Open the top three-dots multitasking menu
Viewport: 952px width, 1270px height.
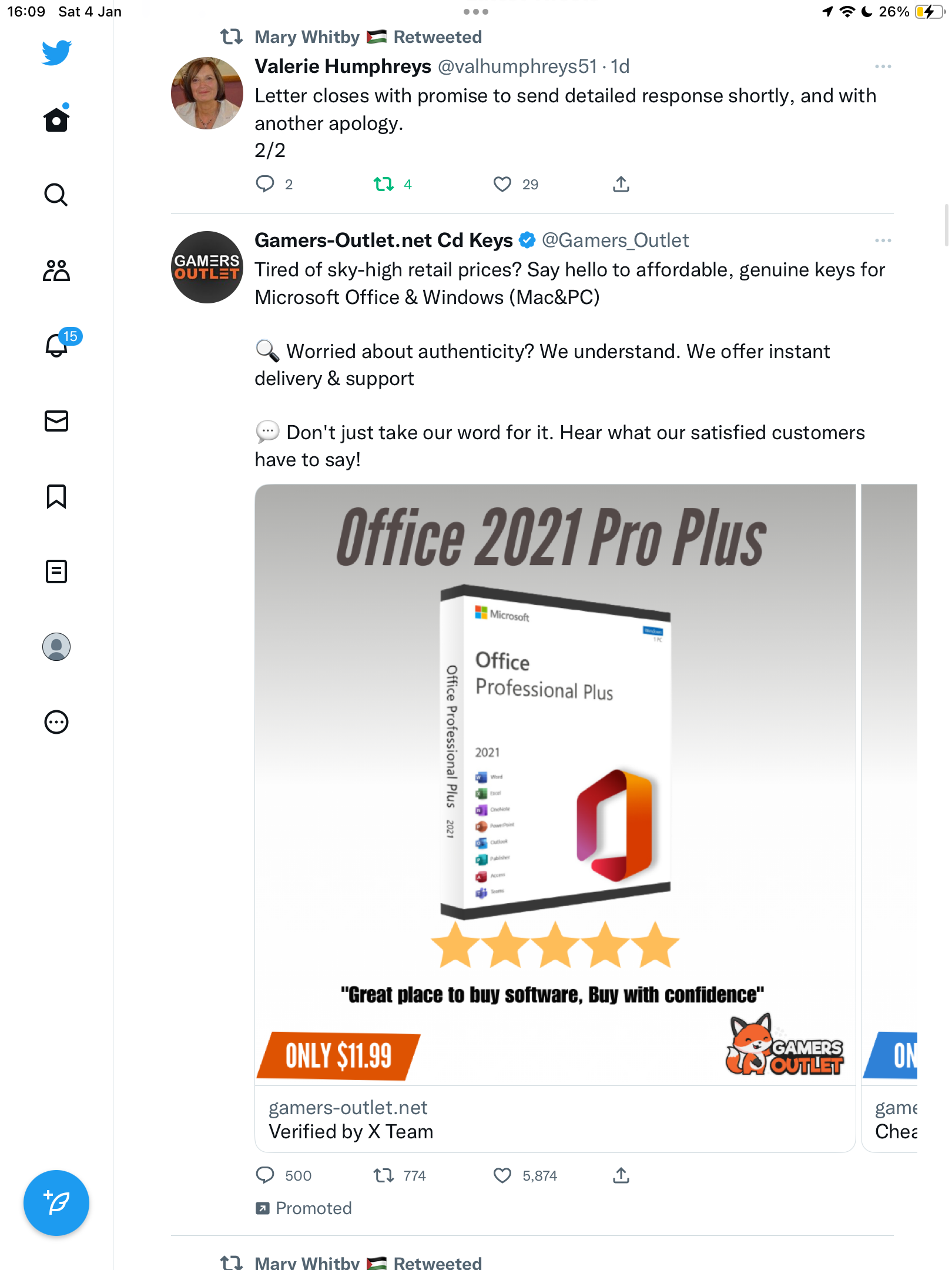click(x=476, y=12)
